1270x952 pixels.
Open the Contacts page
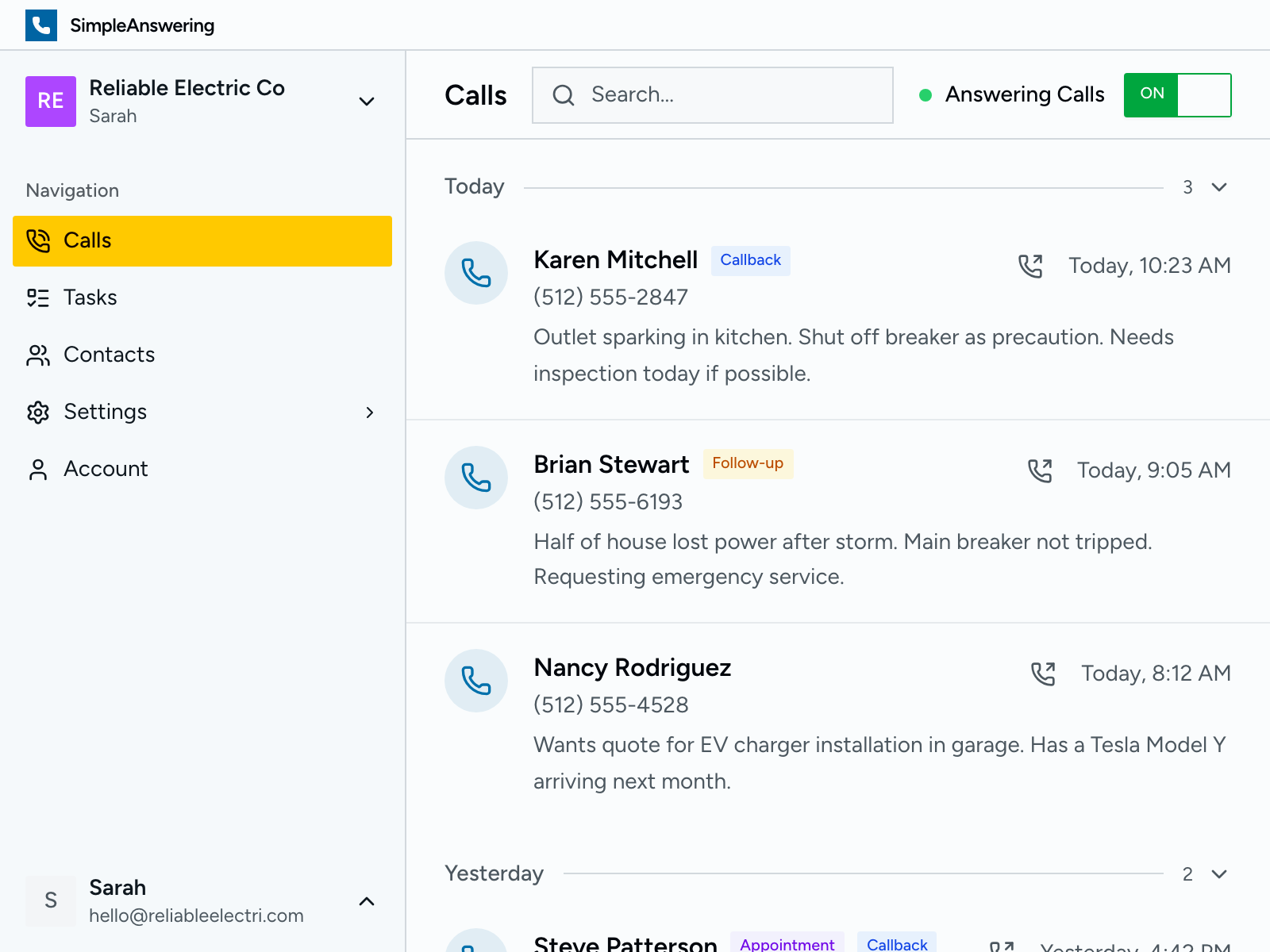tap(109, 355)
